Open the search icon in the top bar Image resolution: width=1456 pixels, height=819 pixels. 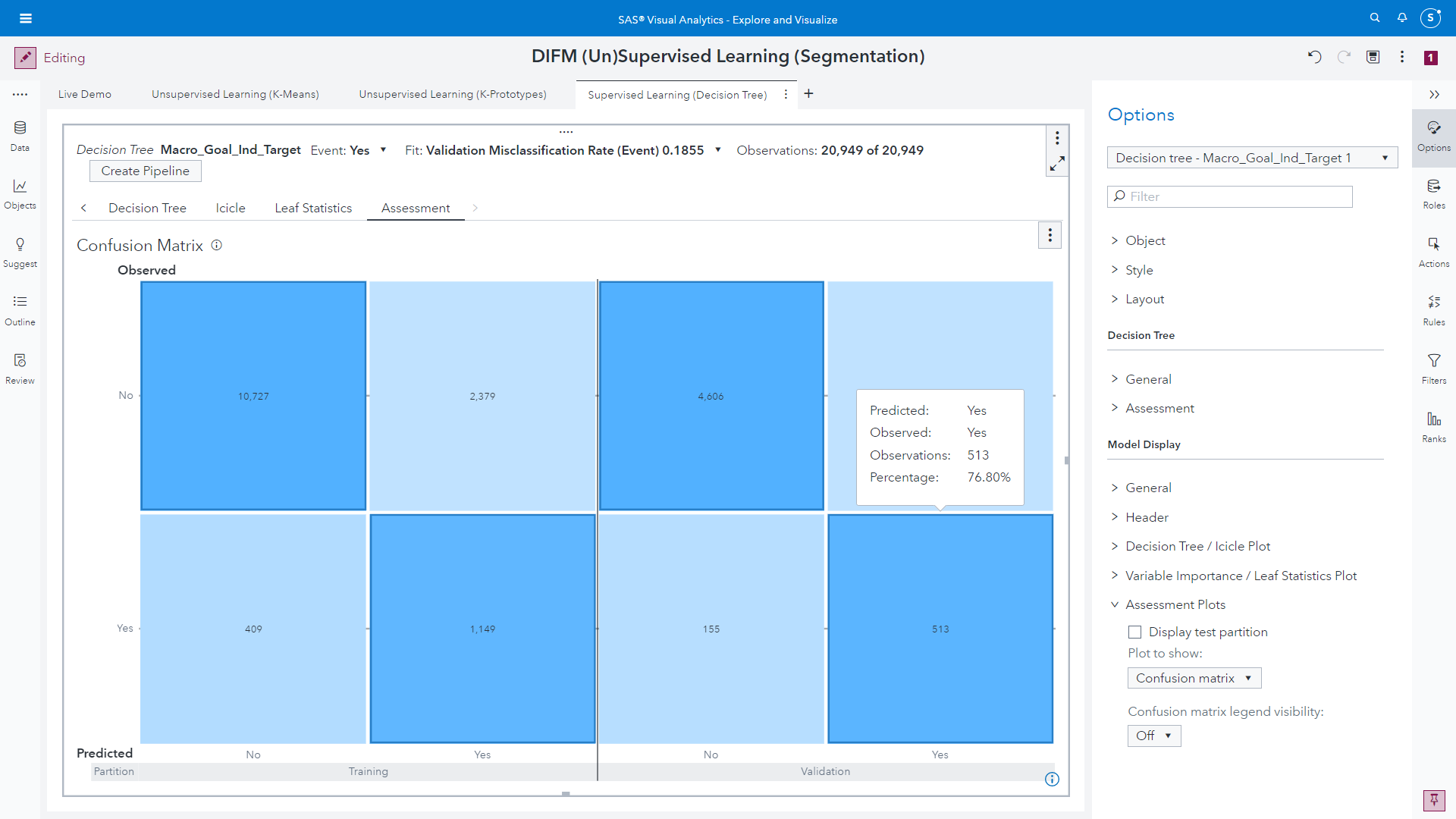coord(1375,17)
